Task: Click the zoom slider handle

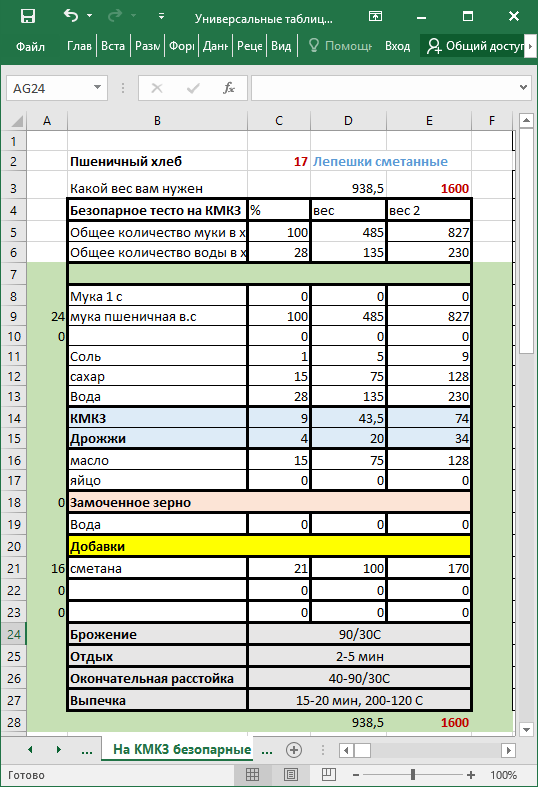Action: (x=413, y=775)
